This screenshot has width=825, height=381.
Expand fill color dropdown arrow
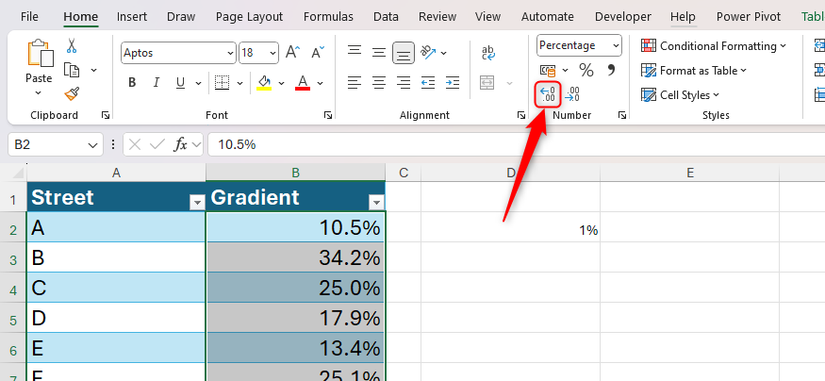click(x=281, y=83)
